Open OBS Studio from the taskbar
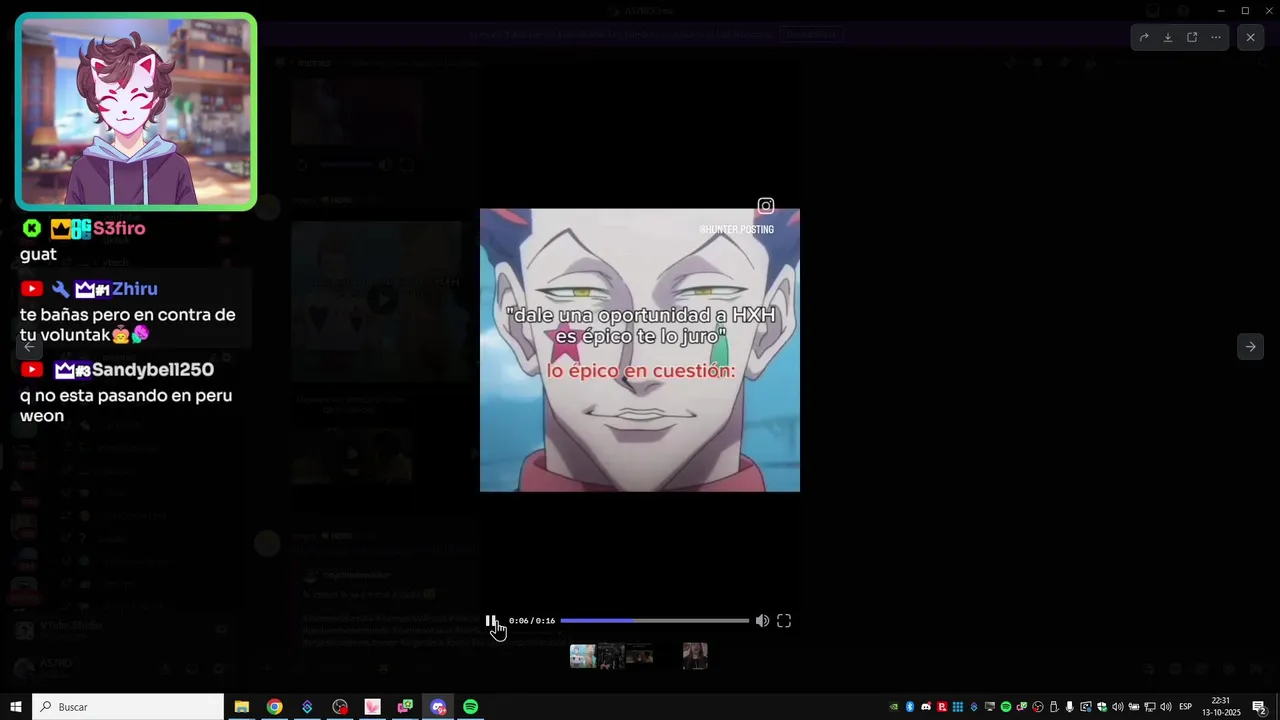Image resolution: width=1280 pixels, height=720 pixels. point(340,707)
